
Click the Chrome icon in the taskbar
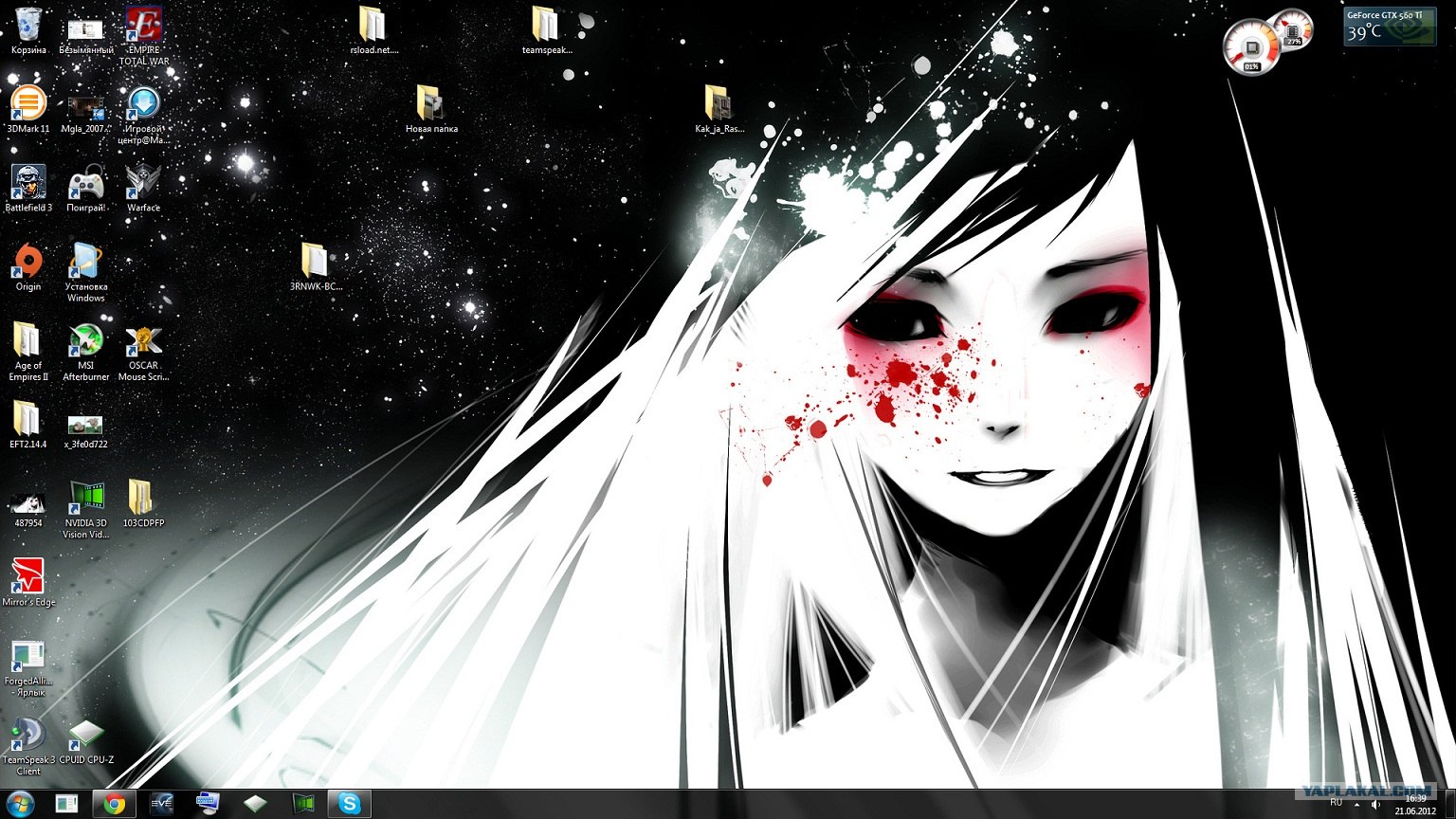coord(114,804)
